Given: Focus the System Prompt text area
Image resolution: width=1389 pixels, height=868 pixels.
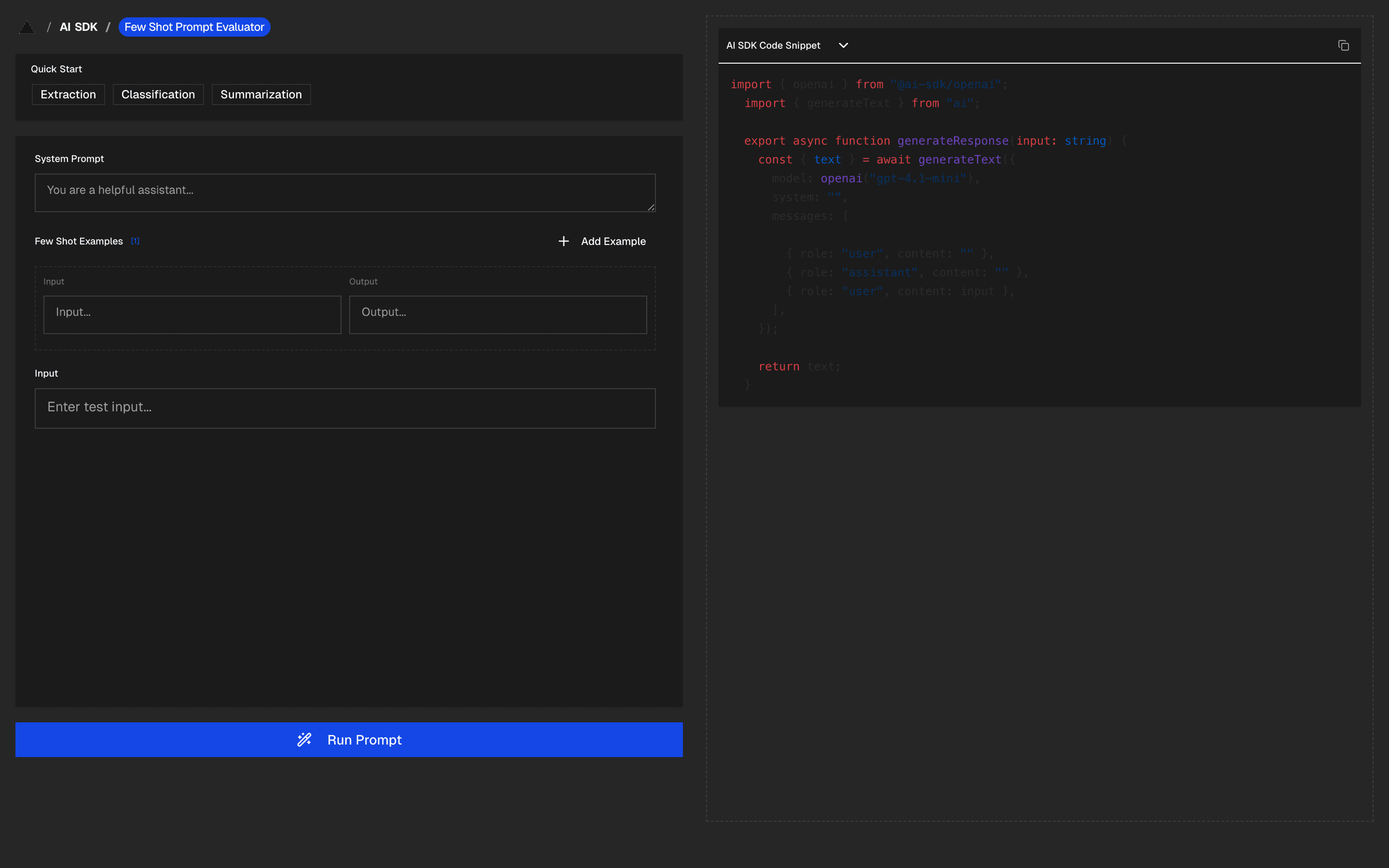Looking at the screenshot, I should coord(344,192).
